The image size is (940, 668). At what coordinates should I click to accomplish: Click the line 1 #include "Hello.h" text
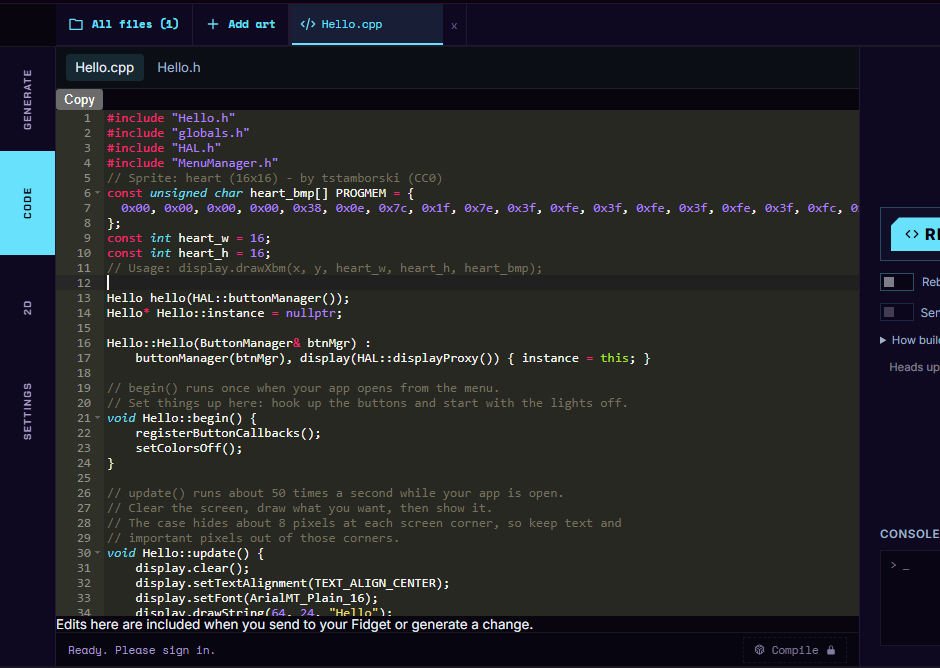click(171, 118)
